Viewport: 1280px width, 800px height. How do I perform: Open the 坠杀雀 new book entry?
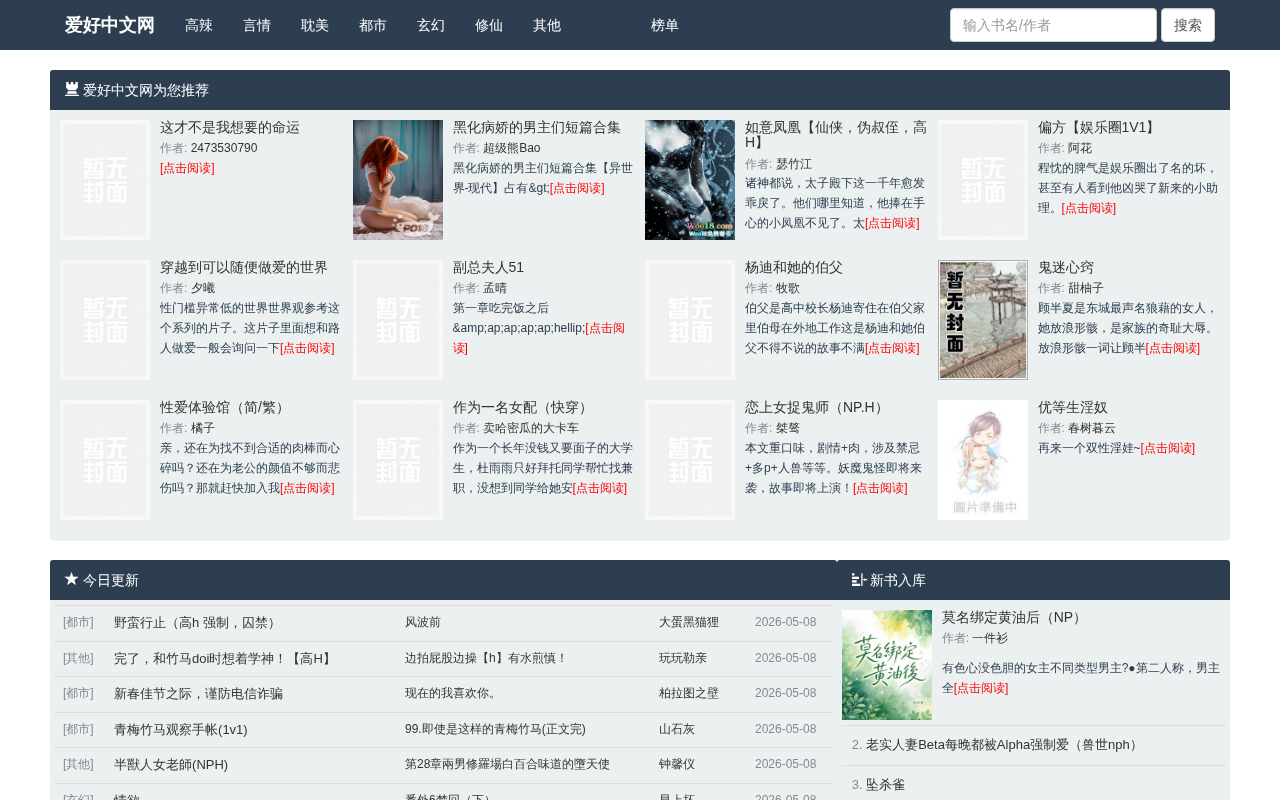pos(885,785)
